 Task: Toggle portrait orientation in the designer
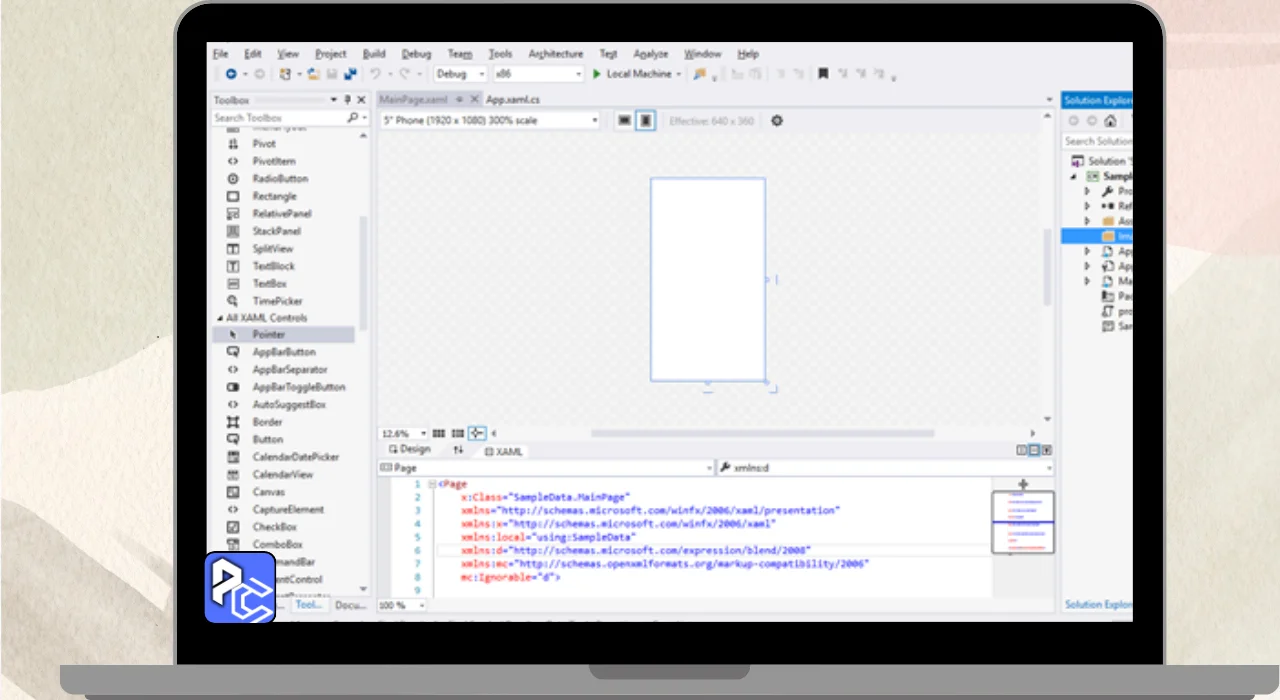coord(646,121)
